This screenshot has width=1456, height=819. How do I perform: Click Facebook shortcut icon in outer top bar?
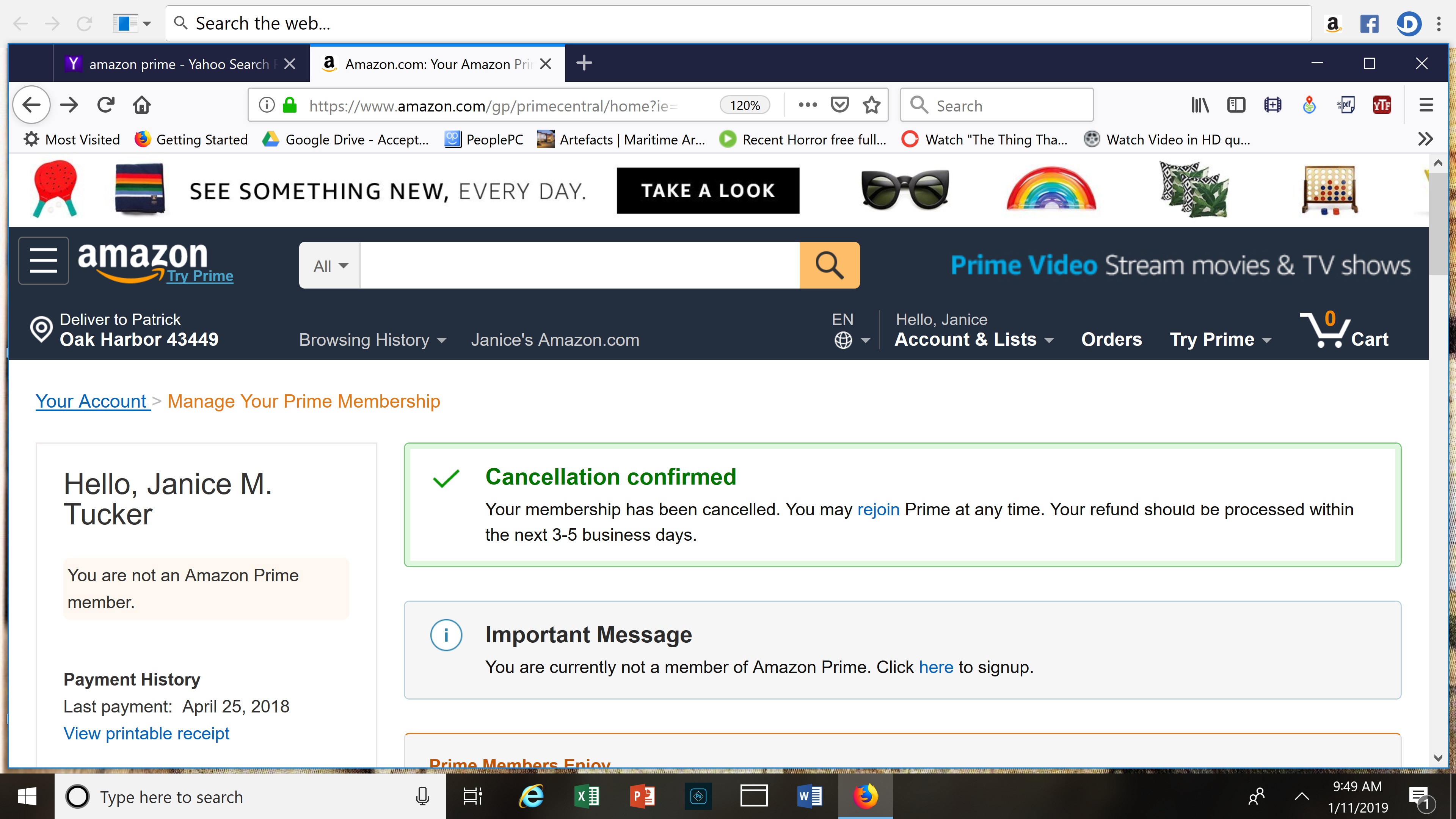click(1369, 24)
